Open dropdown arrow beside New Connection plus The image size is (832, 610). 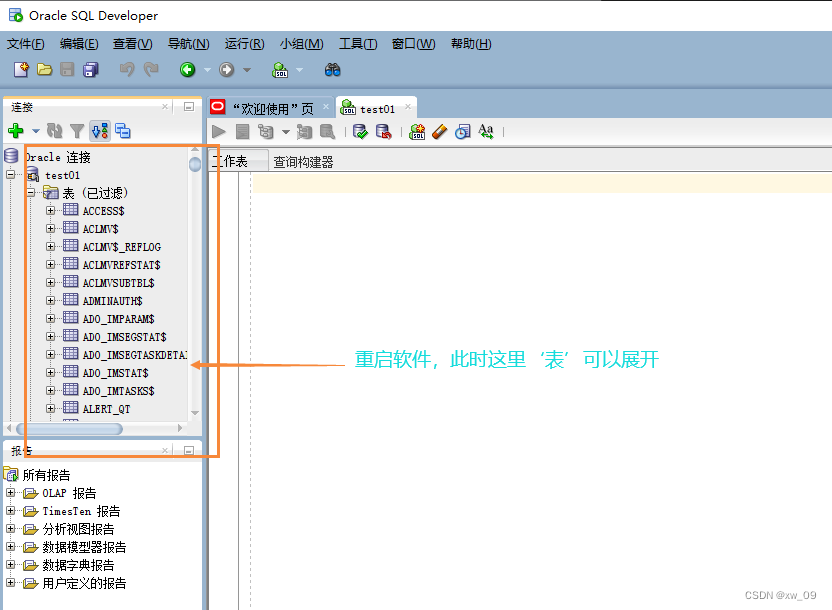point(36,131)
